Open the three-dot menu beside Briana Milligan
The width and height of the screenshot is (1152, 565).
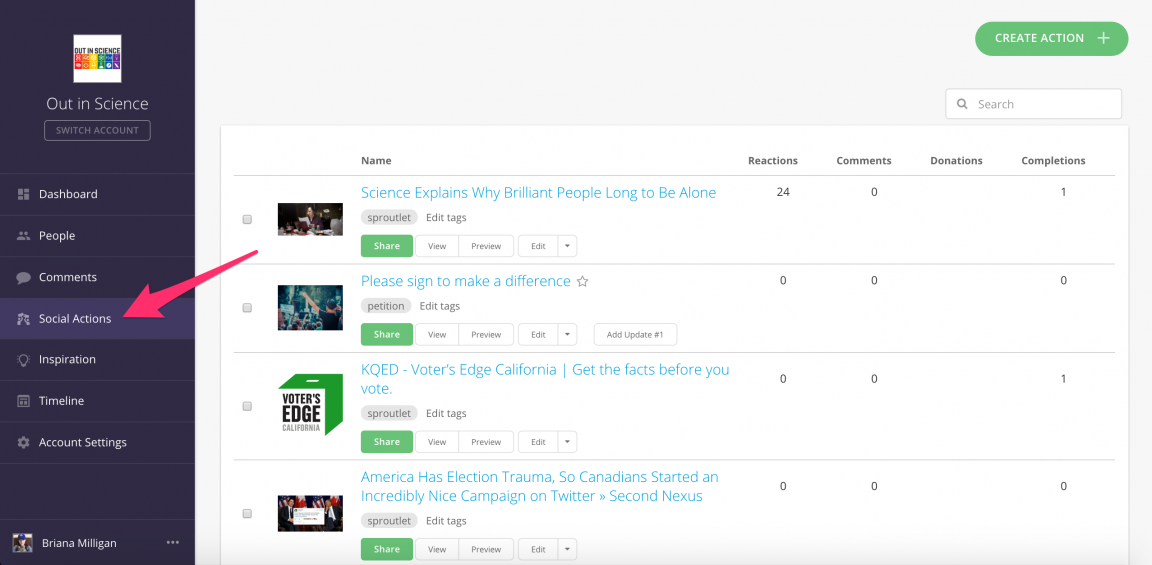173,543
